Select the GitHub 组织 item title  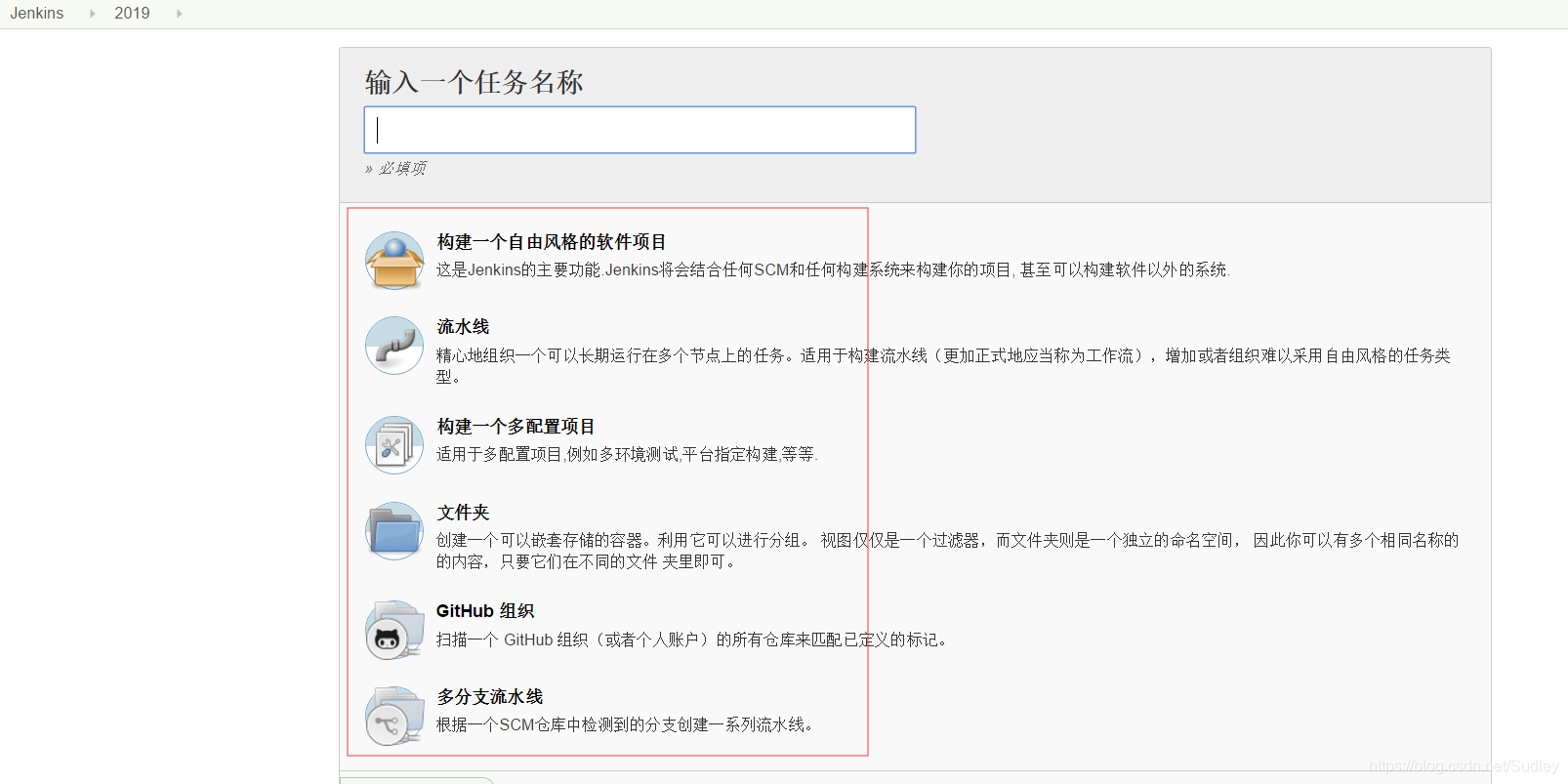point(485,611)
